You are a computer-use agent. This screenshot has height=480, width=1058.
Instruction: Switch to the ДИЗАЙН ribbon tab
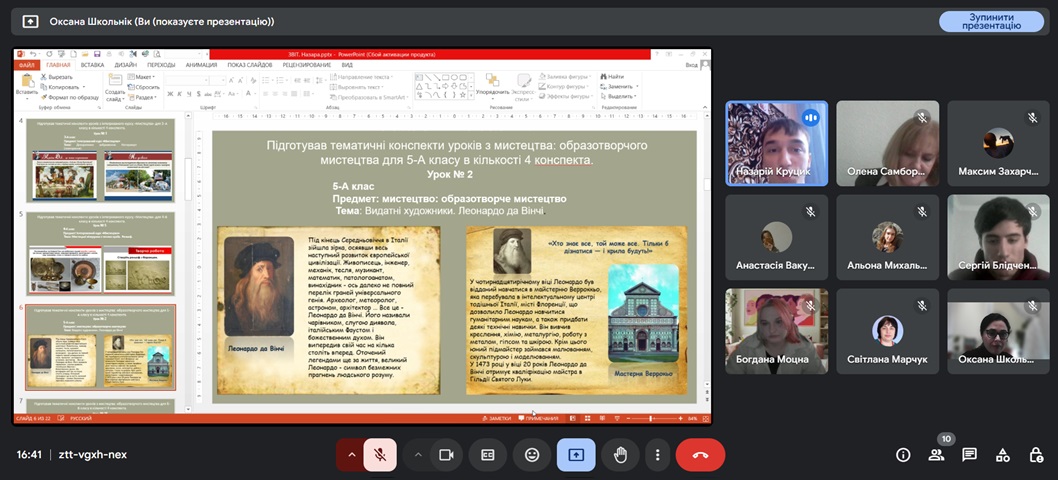pos(126,65)
